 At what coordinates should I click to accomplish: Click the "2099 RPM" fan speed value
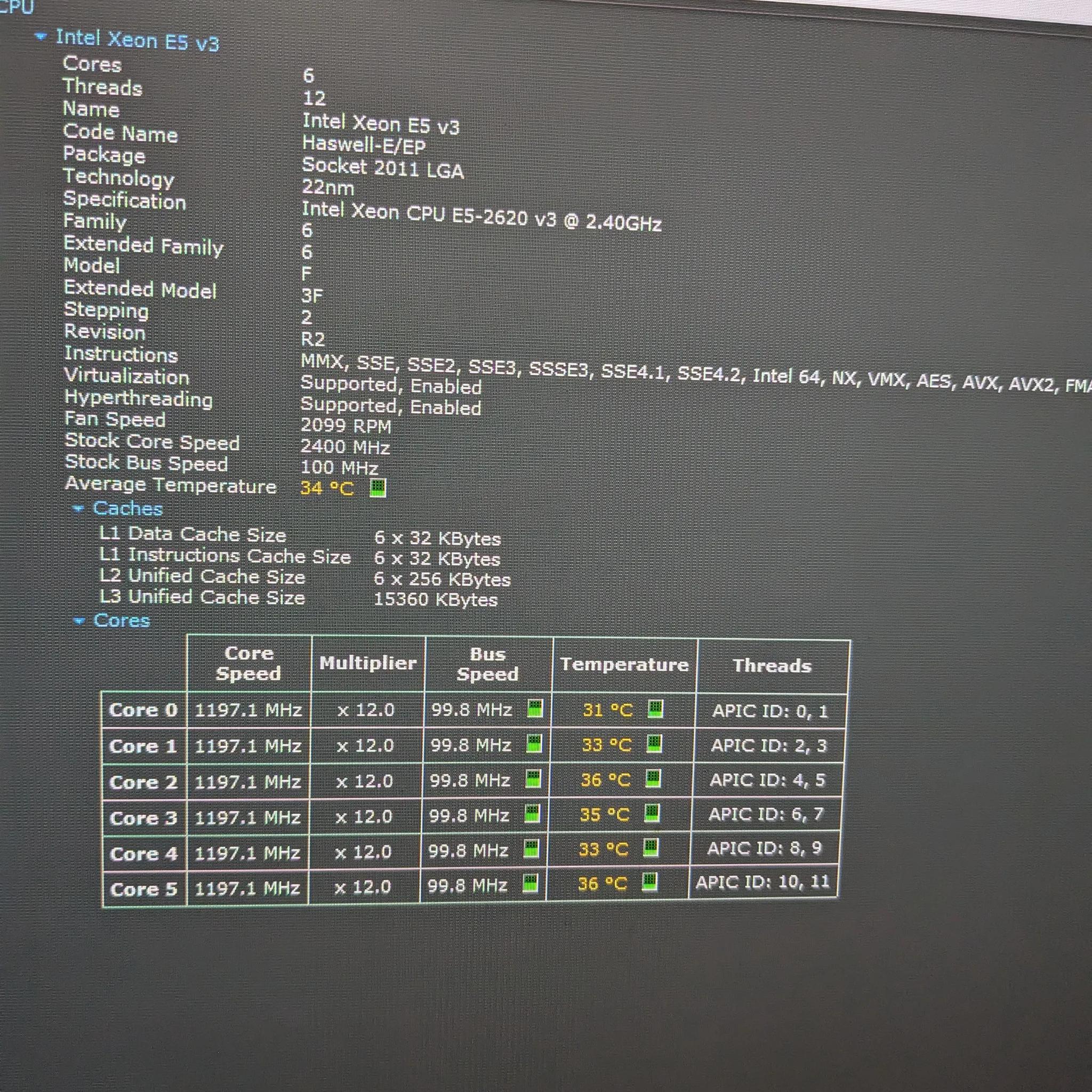click(x=346, y=425)
